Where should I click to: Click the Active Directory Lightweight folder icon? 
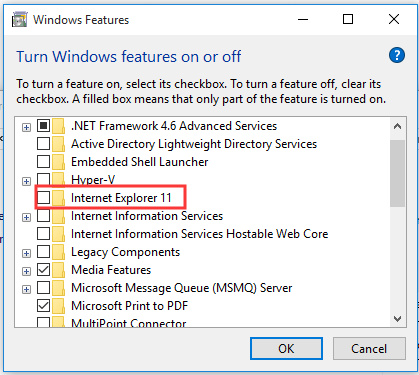(x=58, y=144)
